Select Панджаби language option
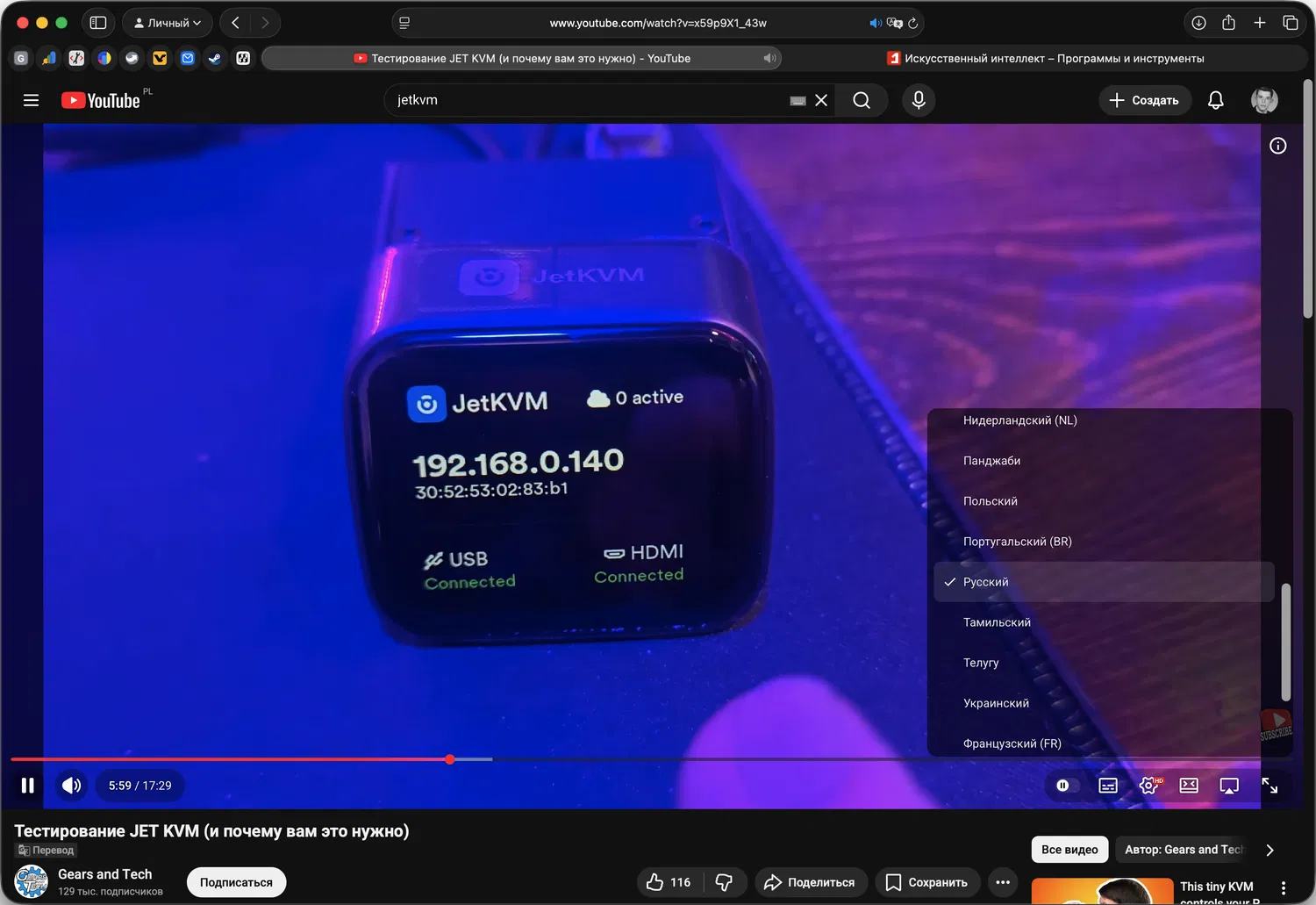The width and height of the screenshot is (1316, 905). tap(1104, 461)
